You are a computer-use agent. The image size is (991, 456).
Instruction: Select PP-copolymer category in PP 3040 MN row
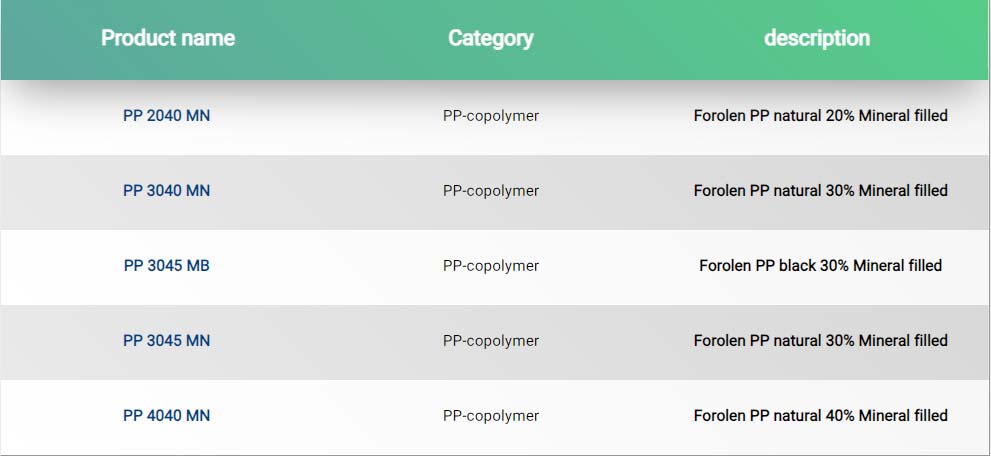(490, 191)
